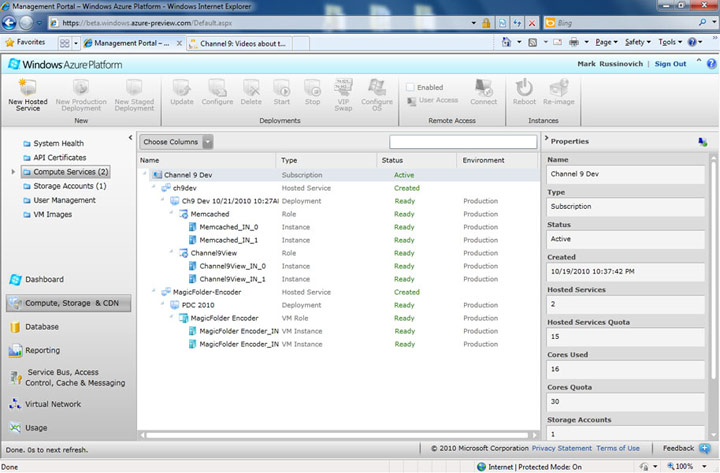The width and height of the screenshot is (720, 473).
Task: Switch to Channel 9 Videos tab
Action: point(238,44)
